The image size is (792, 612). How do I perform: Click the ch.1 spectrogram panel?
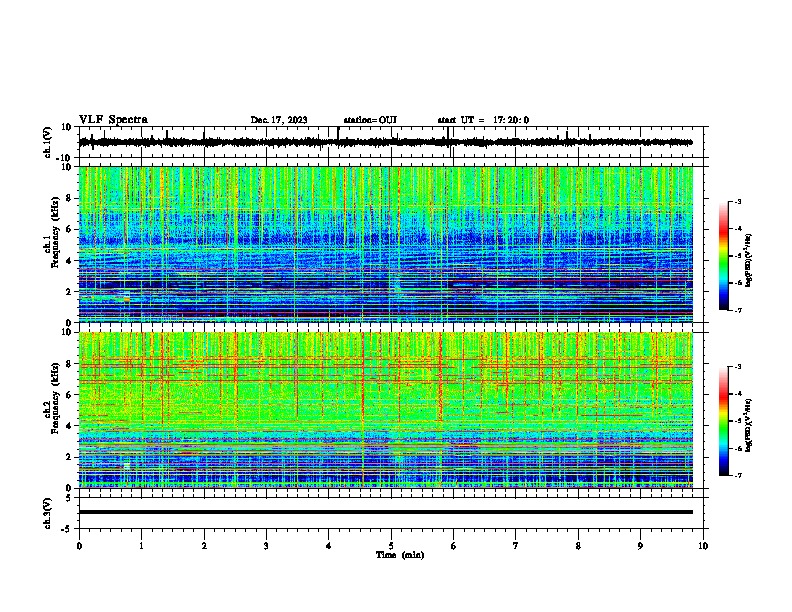tap(386, 244)
